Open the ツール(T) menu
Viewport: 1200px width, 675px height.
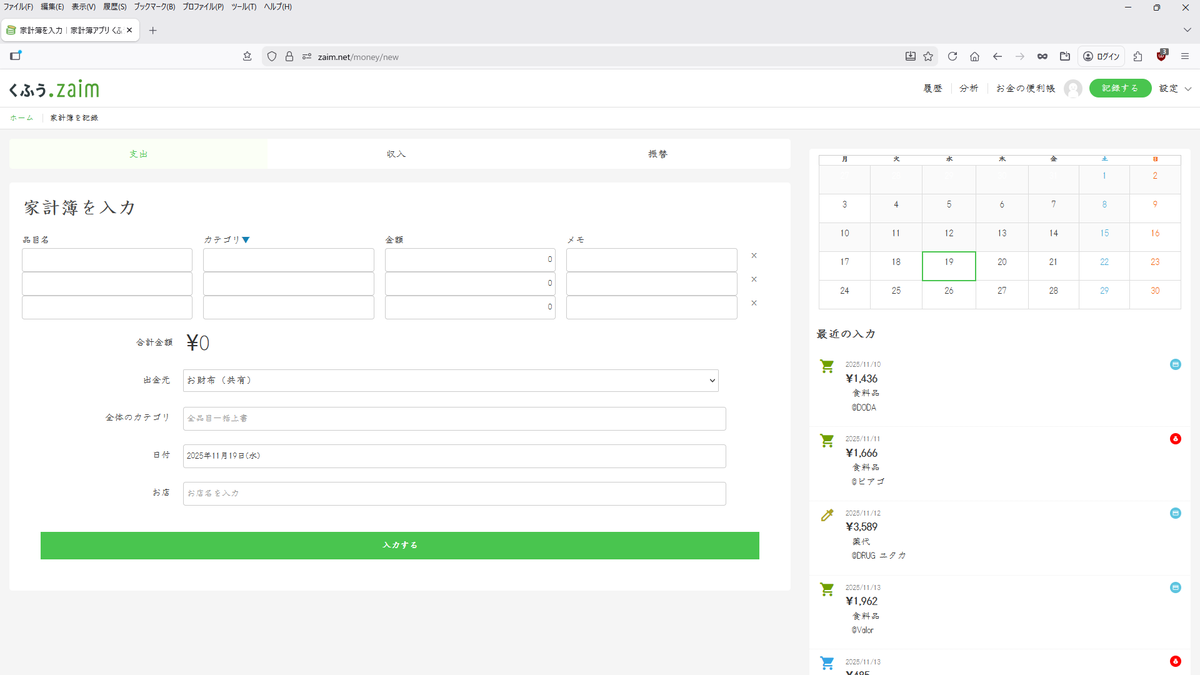click(x=244, y=7)
